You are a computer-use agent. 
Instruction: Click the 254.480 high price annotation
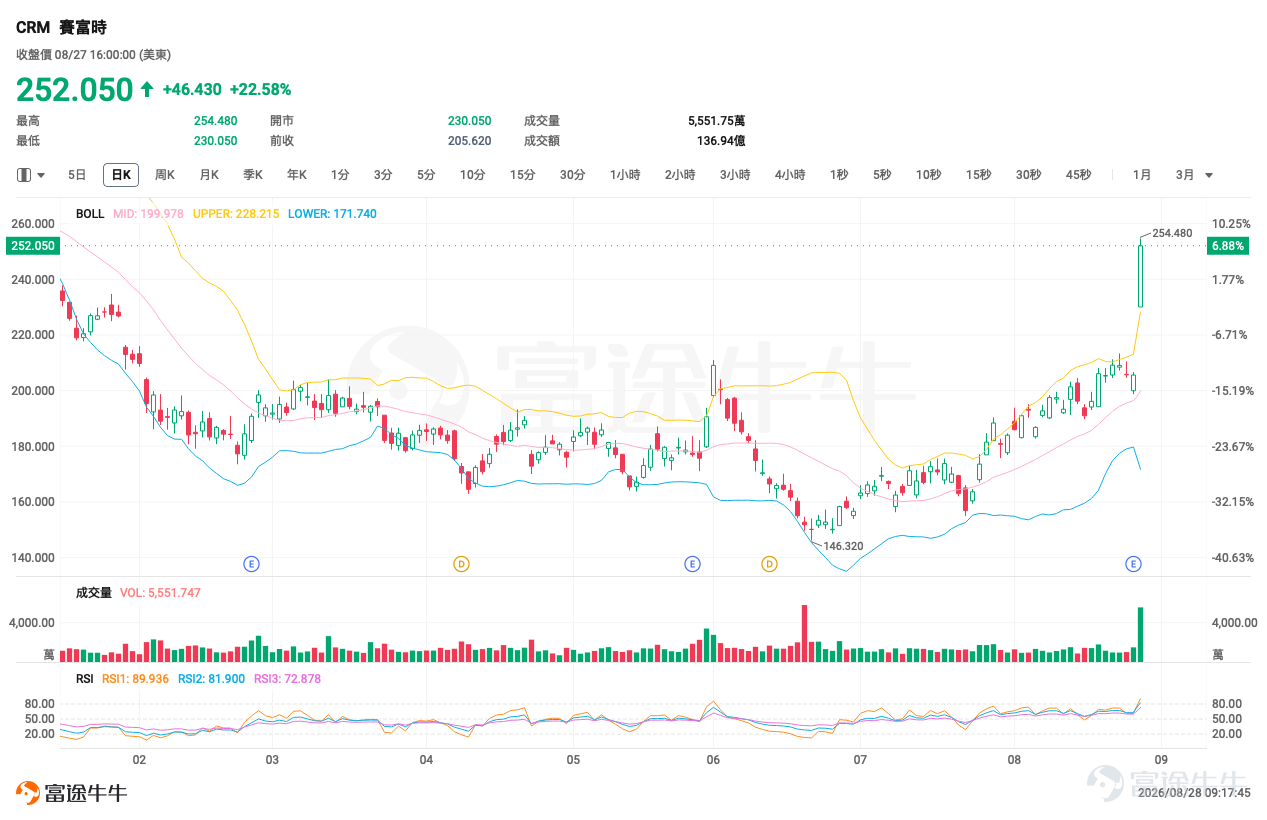click(1172, 233)
